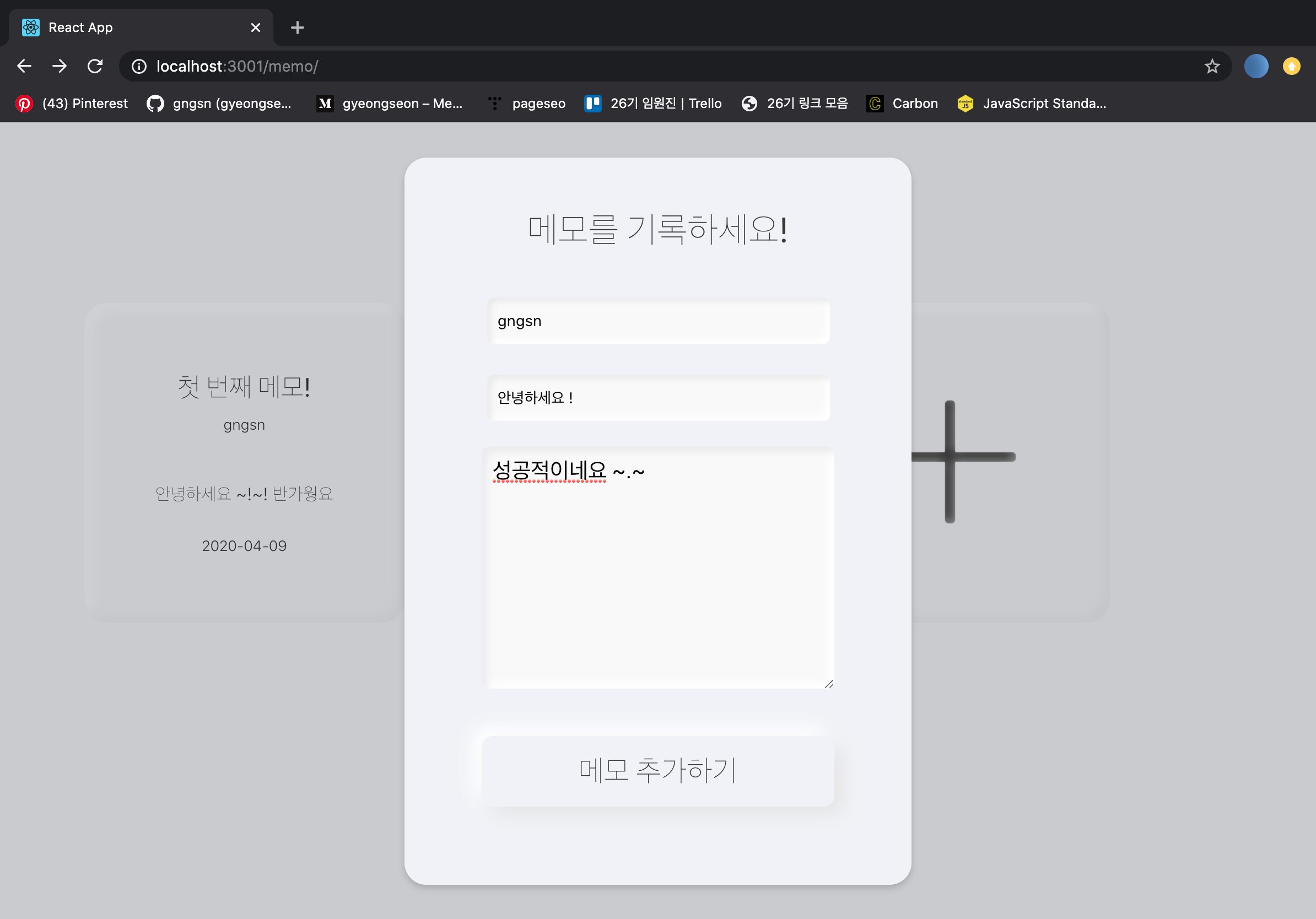Click the browser back arrow
This screenshot has height=919, width=1316.
(24, 67)
